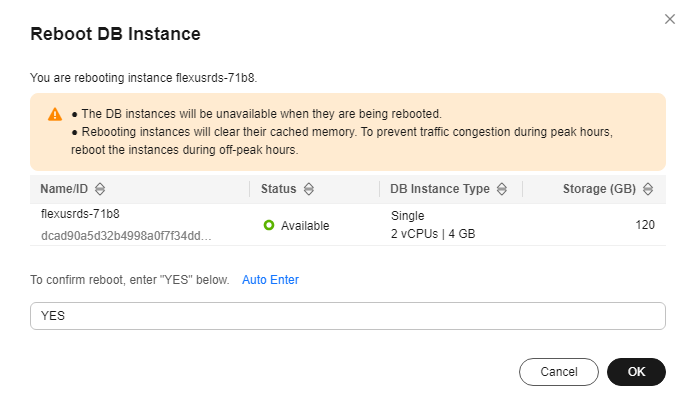Click the truncated instance ID dcad90a5d32b…
The width and height of the screenshot is (695, 412).
coord(125,236)
